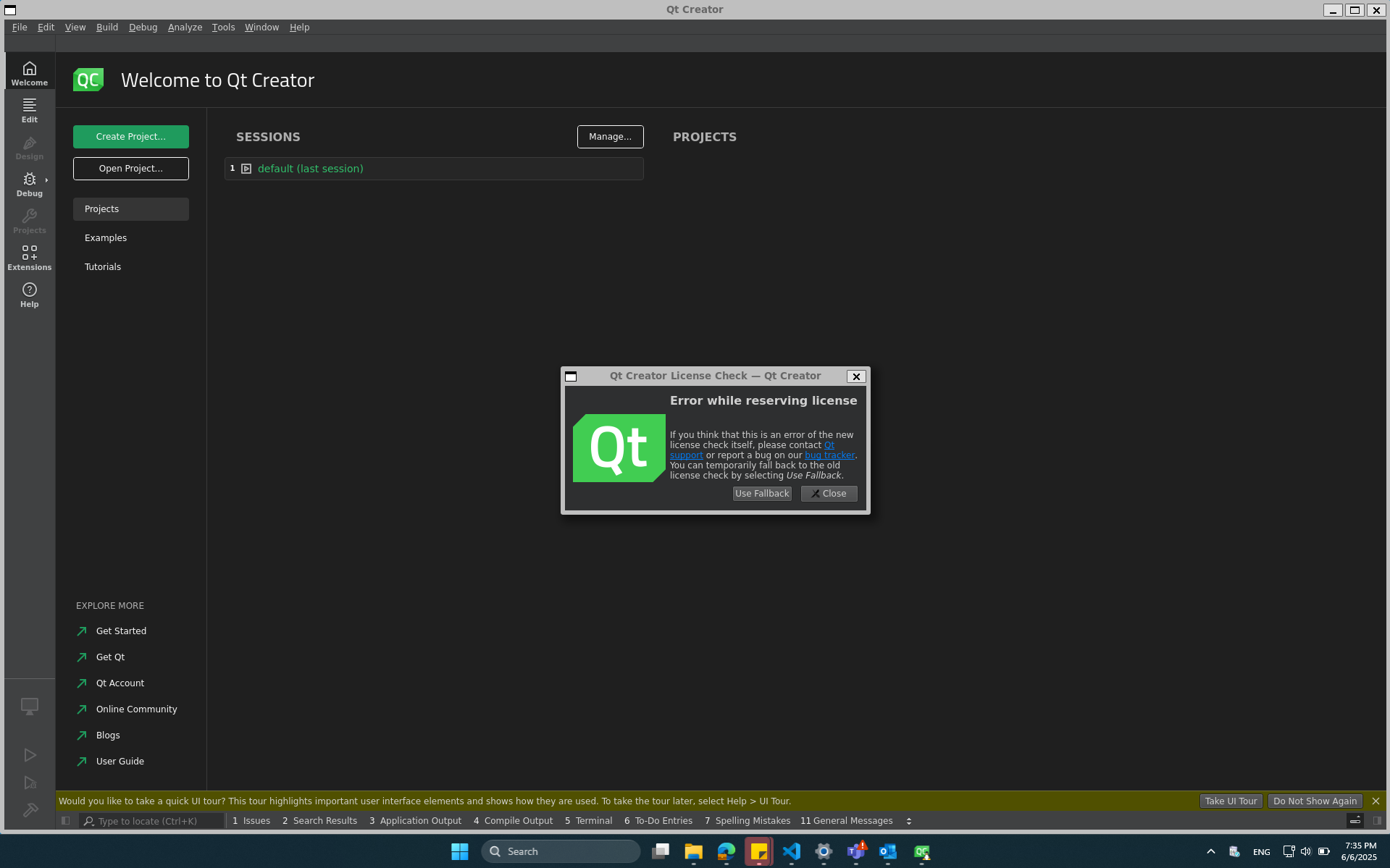
Task: Open the Tools menu
Action: [x=223, y=28]
